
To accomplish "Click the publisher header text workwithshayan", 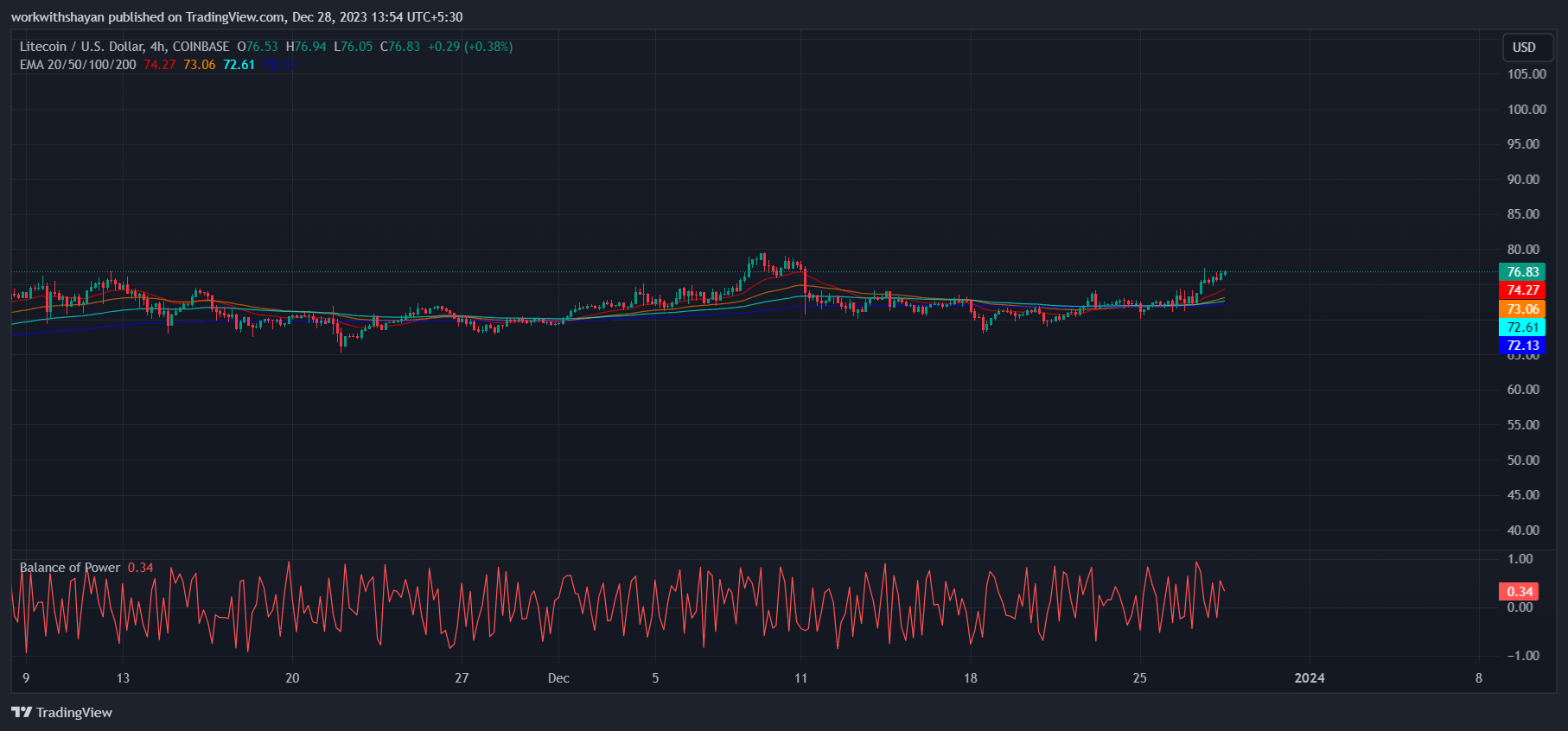I will pyautogui.click(x=57, y=17).
